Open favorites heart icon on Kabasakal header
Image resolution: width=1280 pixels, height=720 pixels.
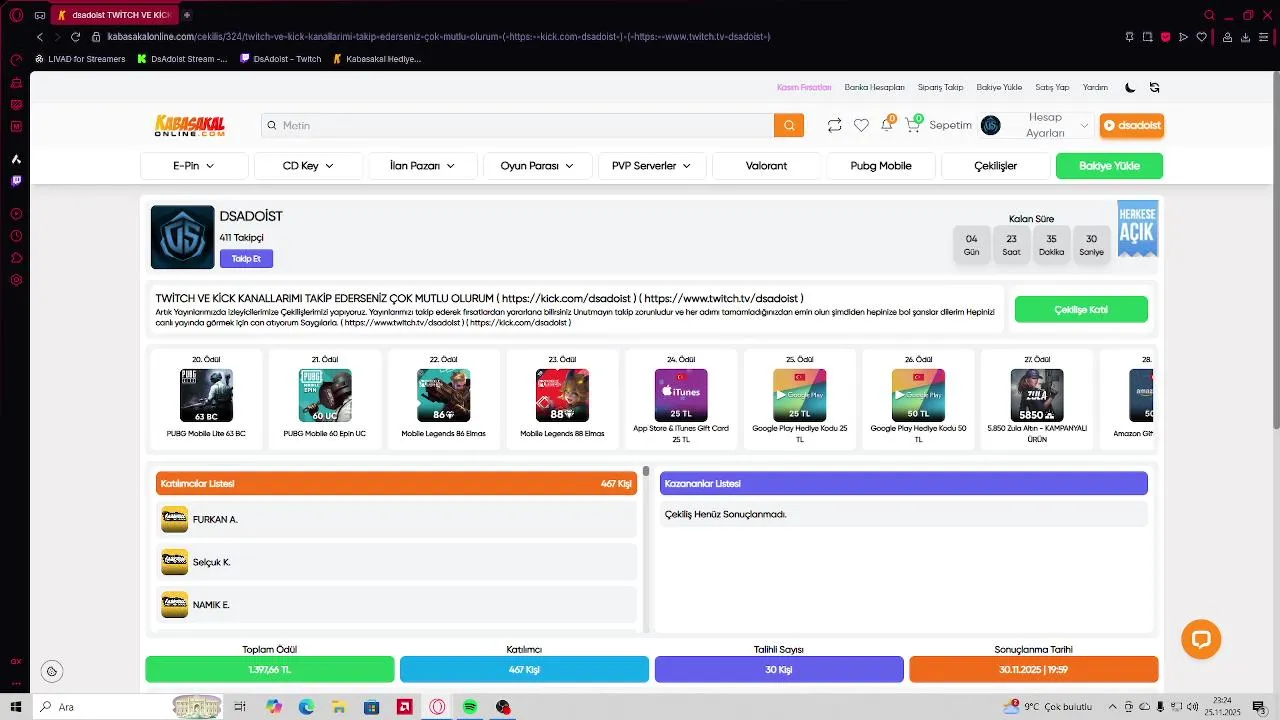pyautogui.click(x=861, y=125)
